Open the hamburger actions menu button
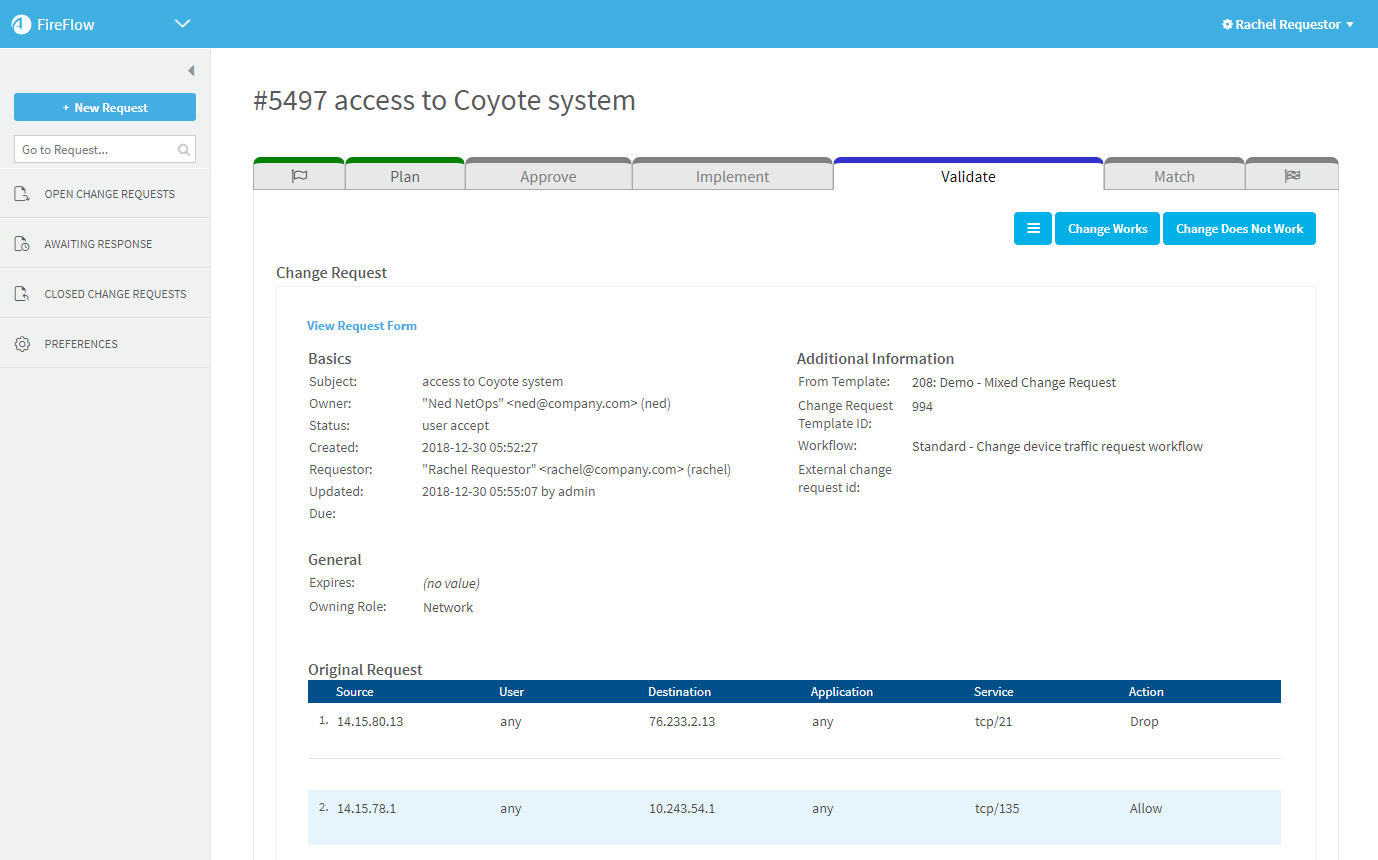 click(x=1033, y=229)
